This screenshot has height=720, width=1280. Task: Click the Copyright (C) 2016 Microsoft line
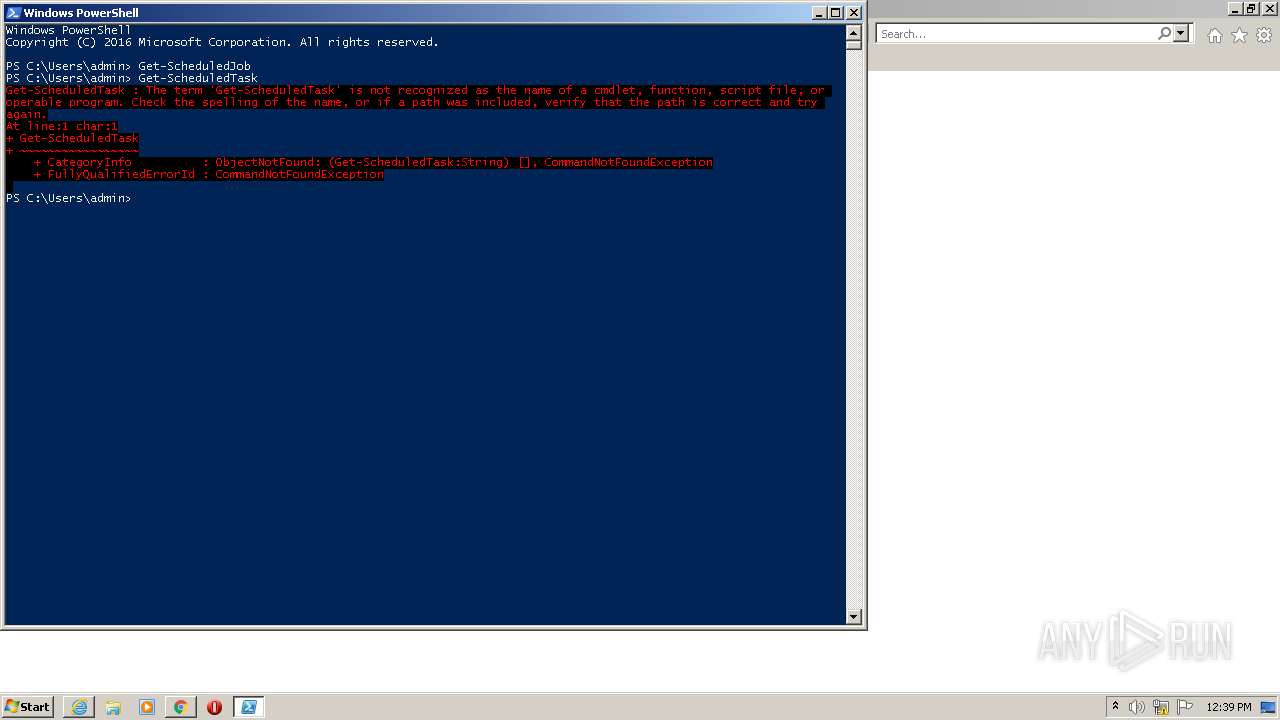[x=222, y=42]
